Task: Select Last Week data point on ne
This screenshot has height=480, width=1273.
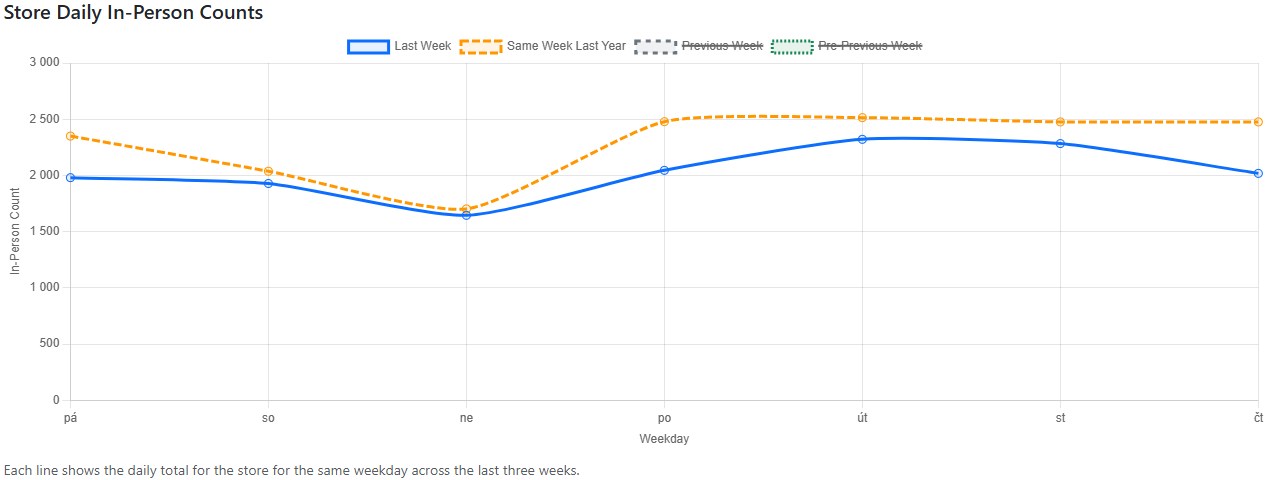Action: click(466, 215)
